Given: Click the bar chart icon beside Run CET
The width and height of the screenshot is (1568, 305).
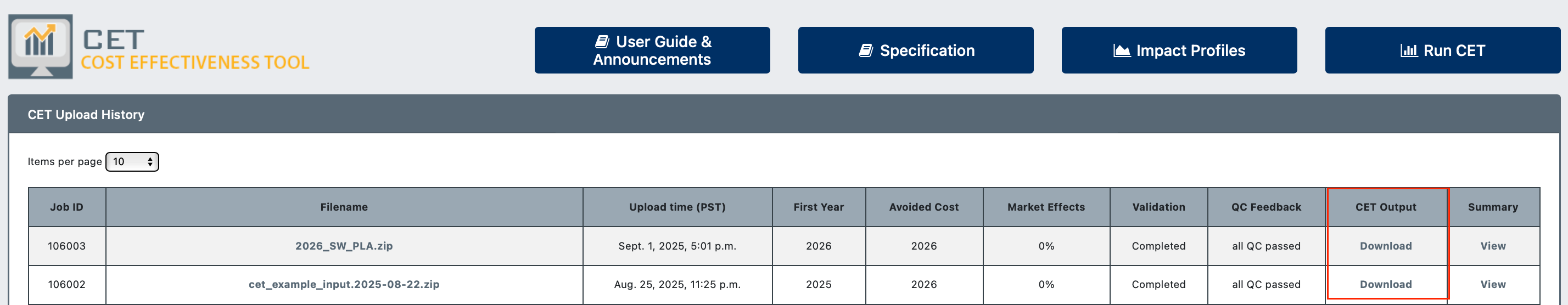Looking at the screenshot, I should pos(1409,50).
